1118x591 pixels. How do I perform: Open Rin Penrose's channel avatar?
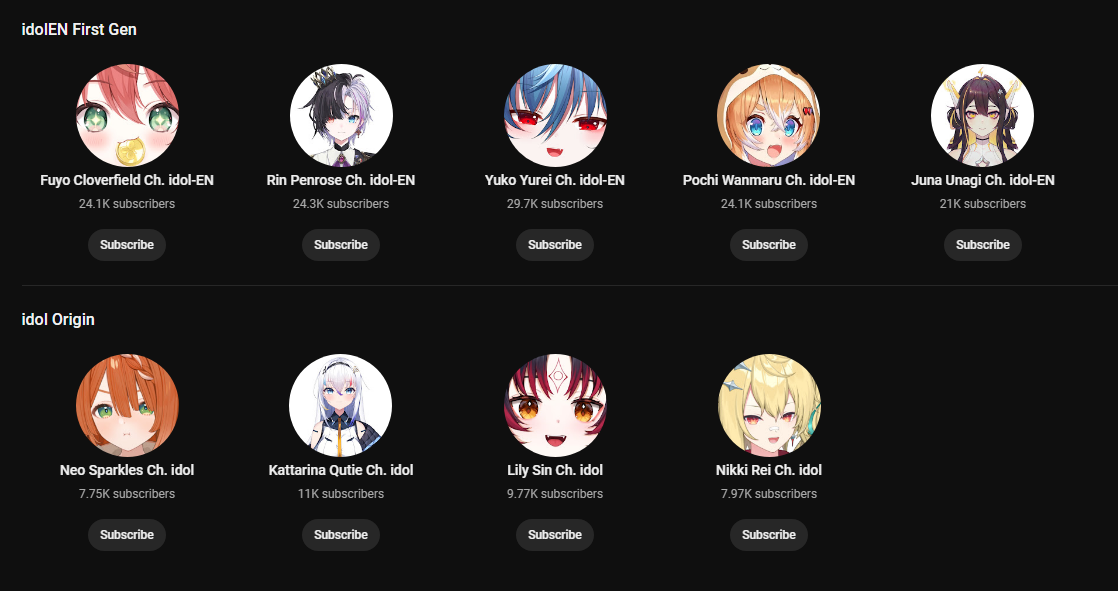[341, 115]
